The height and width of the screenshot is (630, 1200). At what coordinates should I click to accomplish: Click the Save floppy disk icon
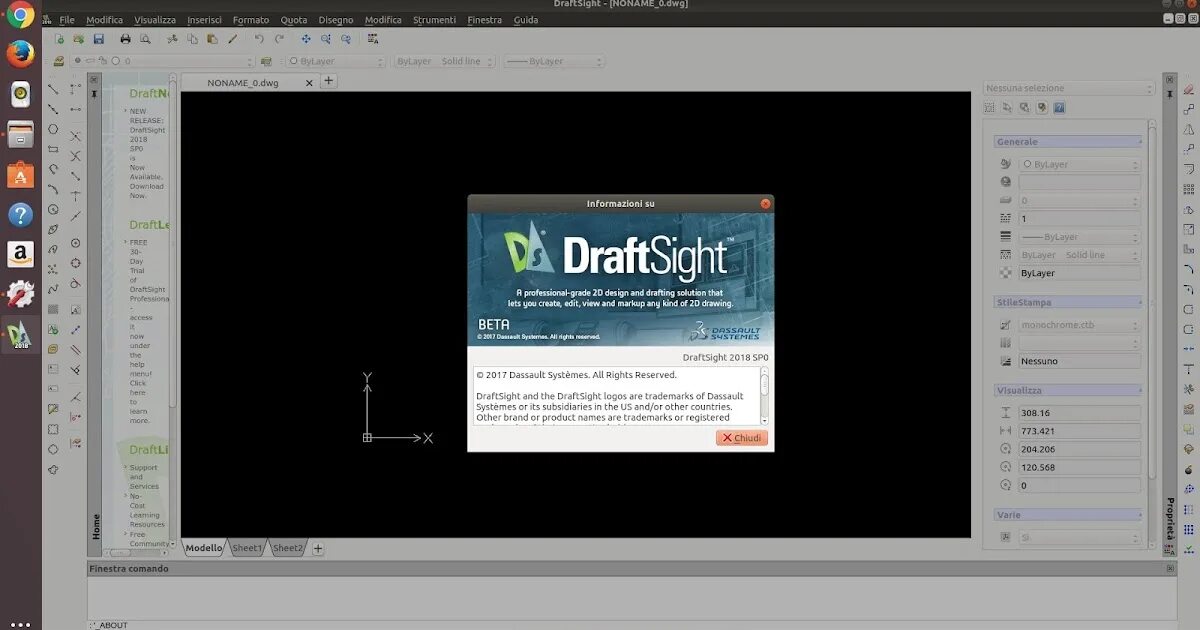[98, 39]
